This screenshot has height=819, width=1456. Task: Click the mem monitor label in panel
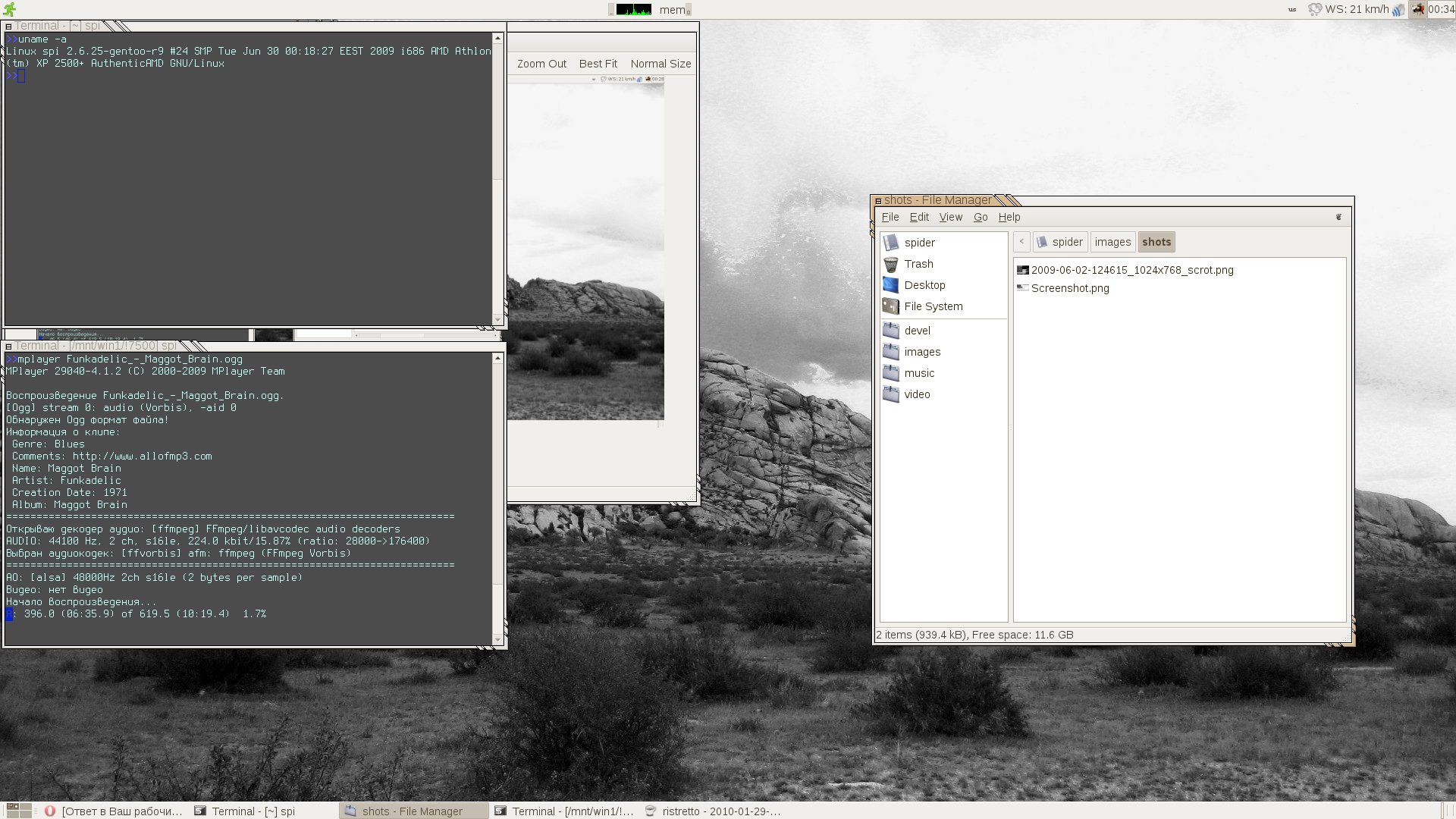672,10
